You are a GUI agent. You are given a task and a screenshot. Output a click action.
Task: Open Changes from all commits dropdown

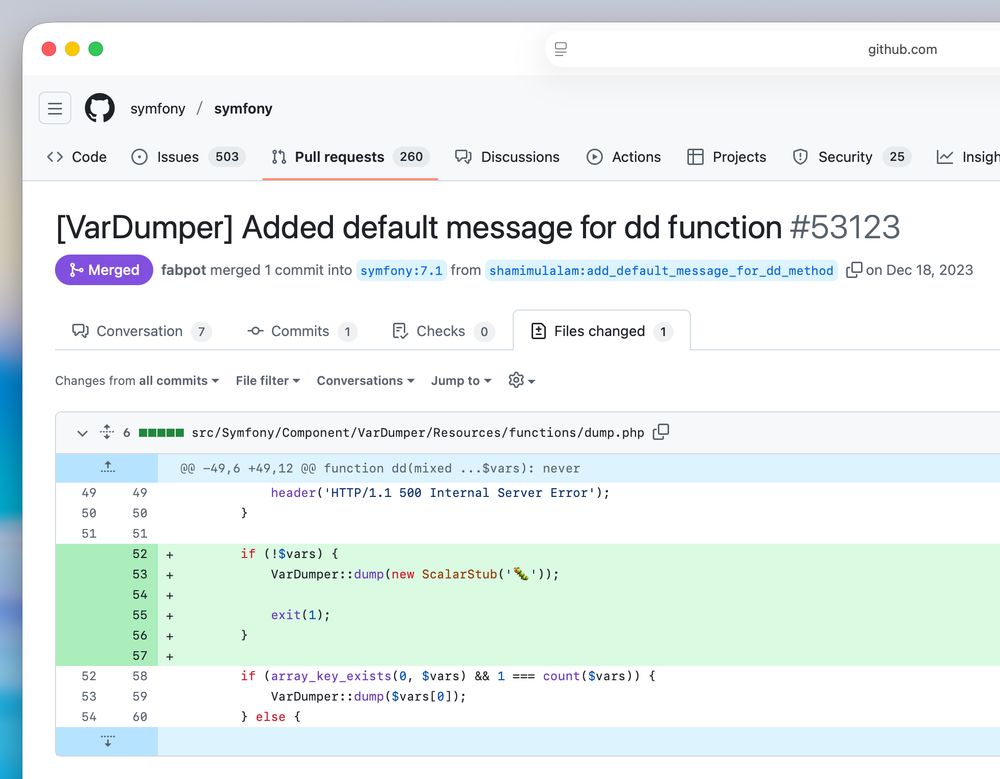[137, 380]
